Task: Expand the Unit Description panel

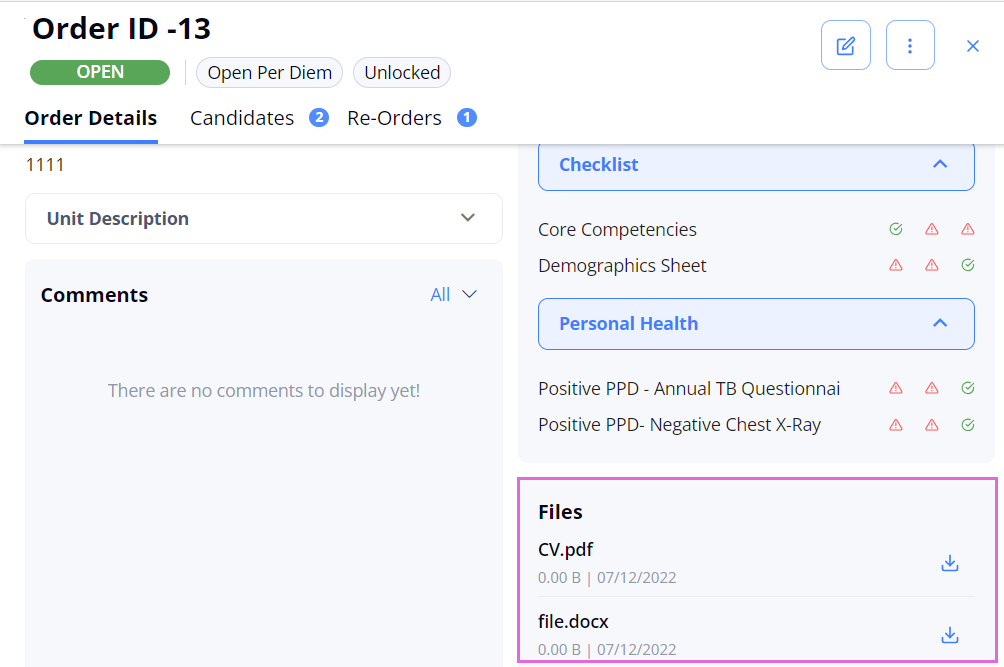Action: (x=264, y=218)
